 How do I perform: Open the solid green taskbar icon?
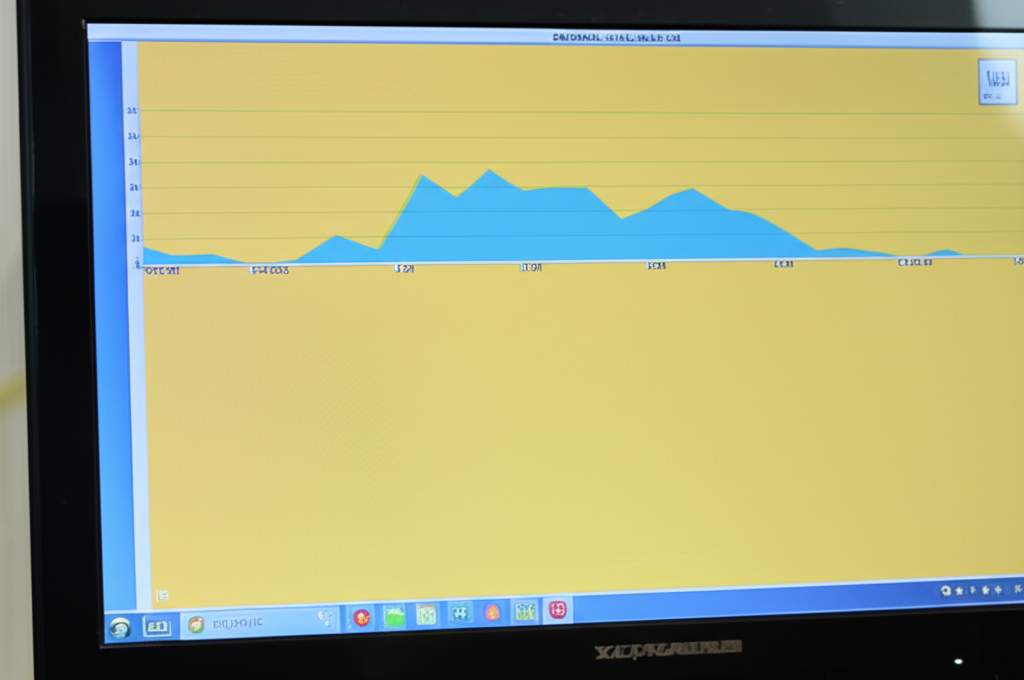(394, 615)
